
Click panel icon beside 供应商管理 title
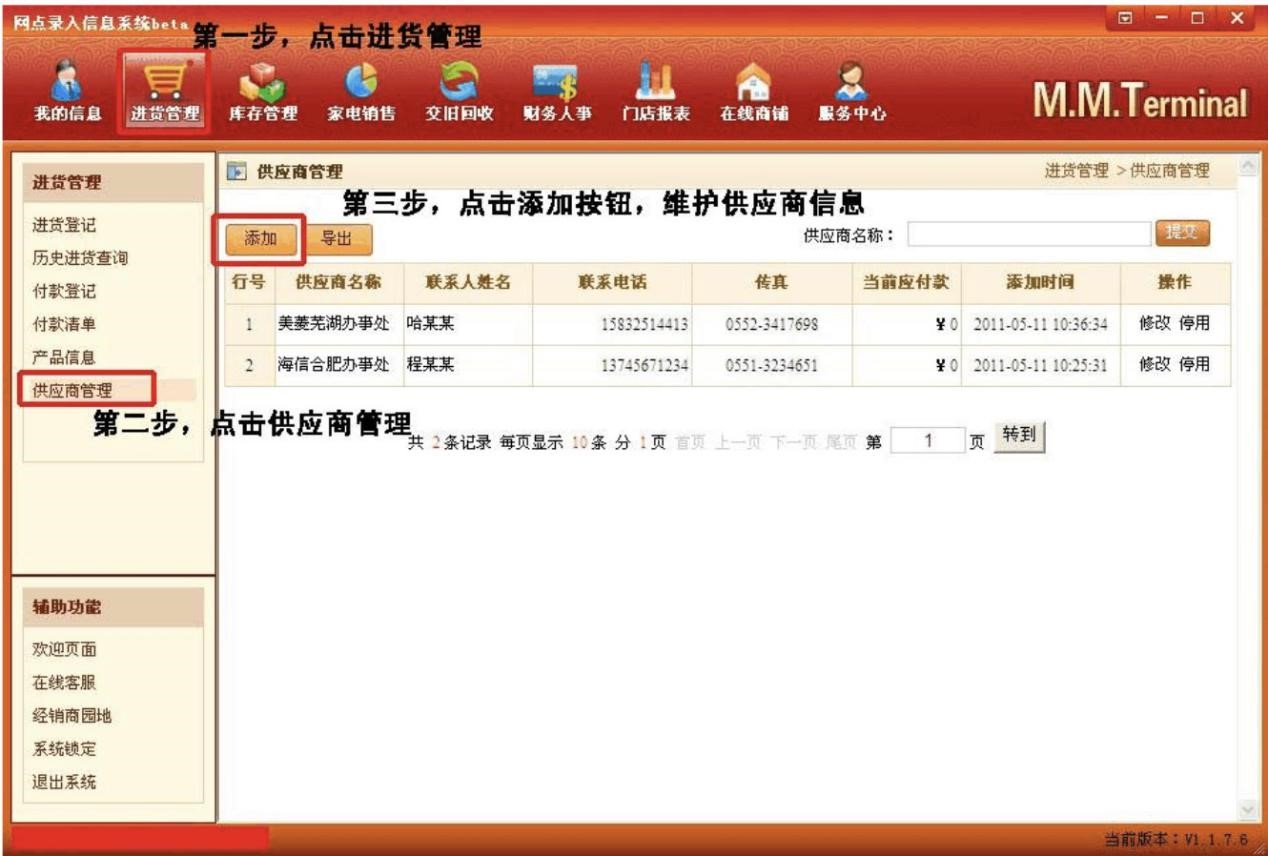(237, 172)
